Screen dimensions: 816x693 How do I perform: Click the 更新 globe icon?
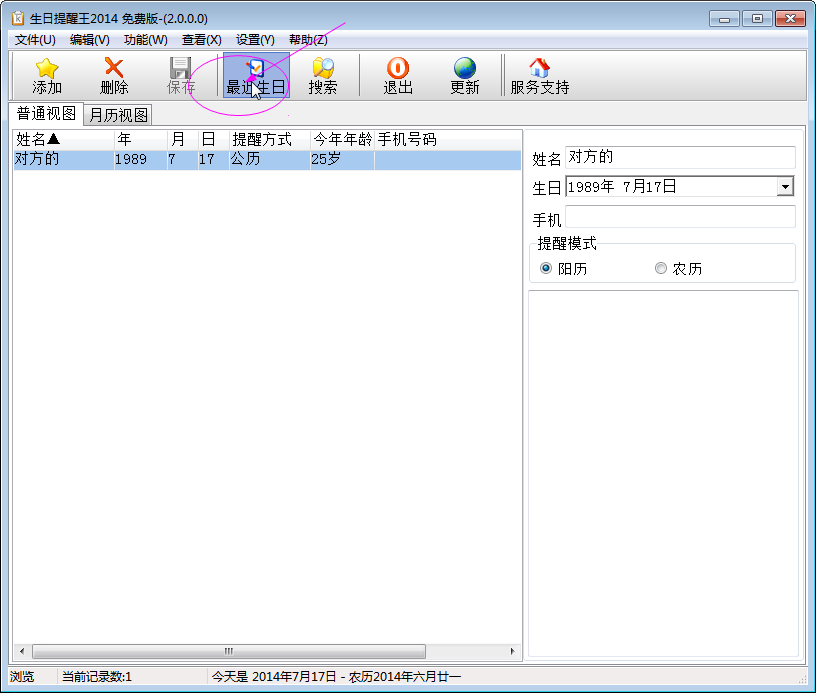click(465, 68)
